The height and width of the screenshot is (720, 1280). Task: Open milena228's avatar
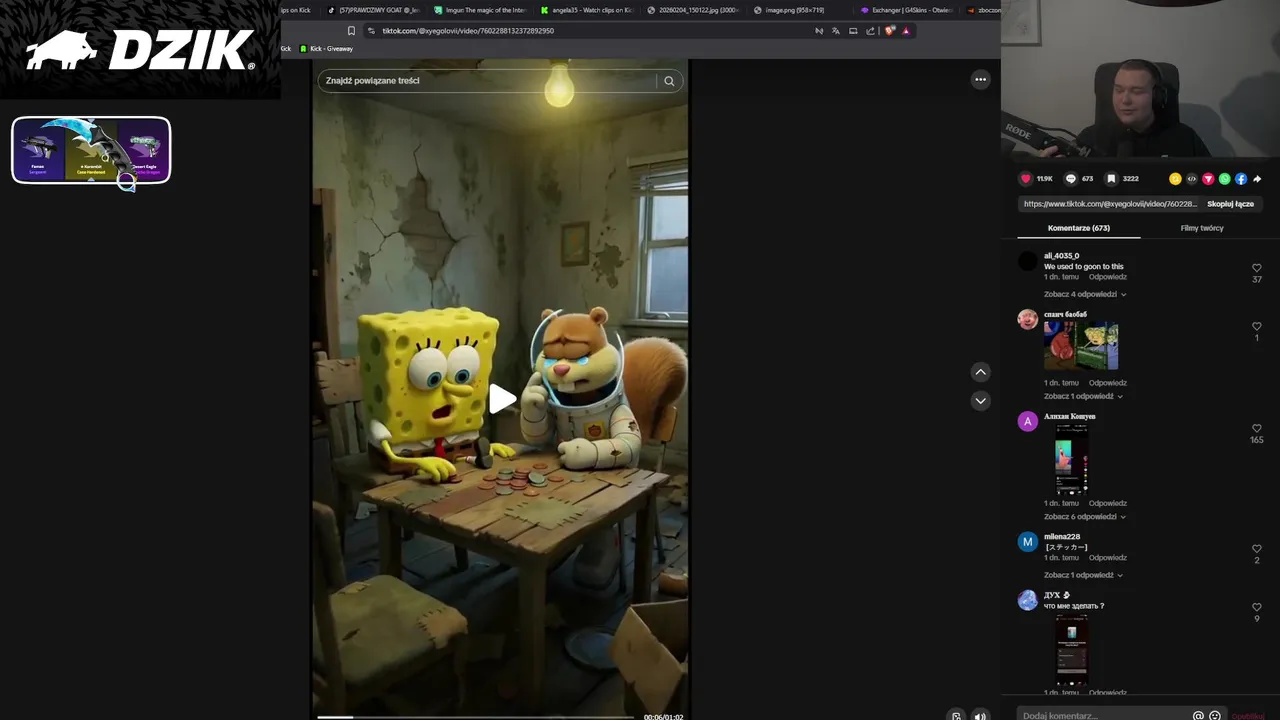(1027, 542)
